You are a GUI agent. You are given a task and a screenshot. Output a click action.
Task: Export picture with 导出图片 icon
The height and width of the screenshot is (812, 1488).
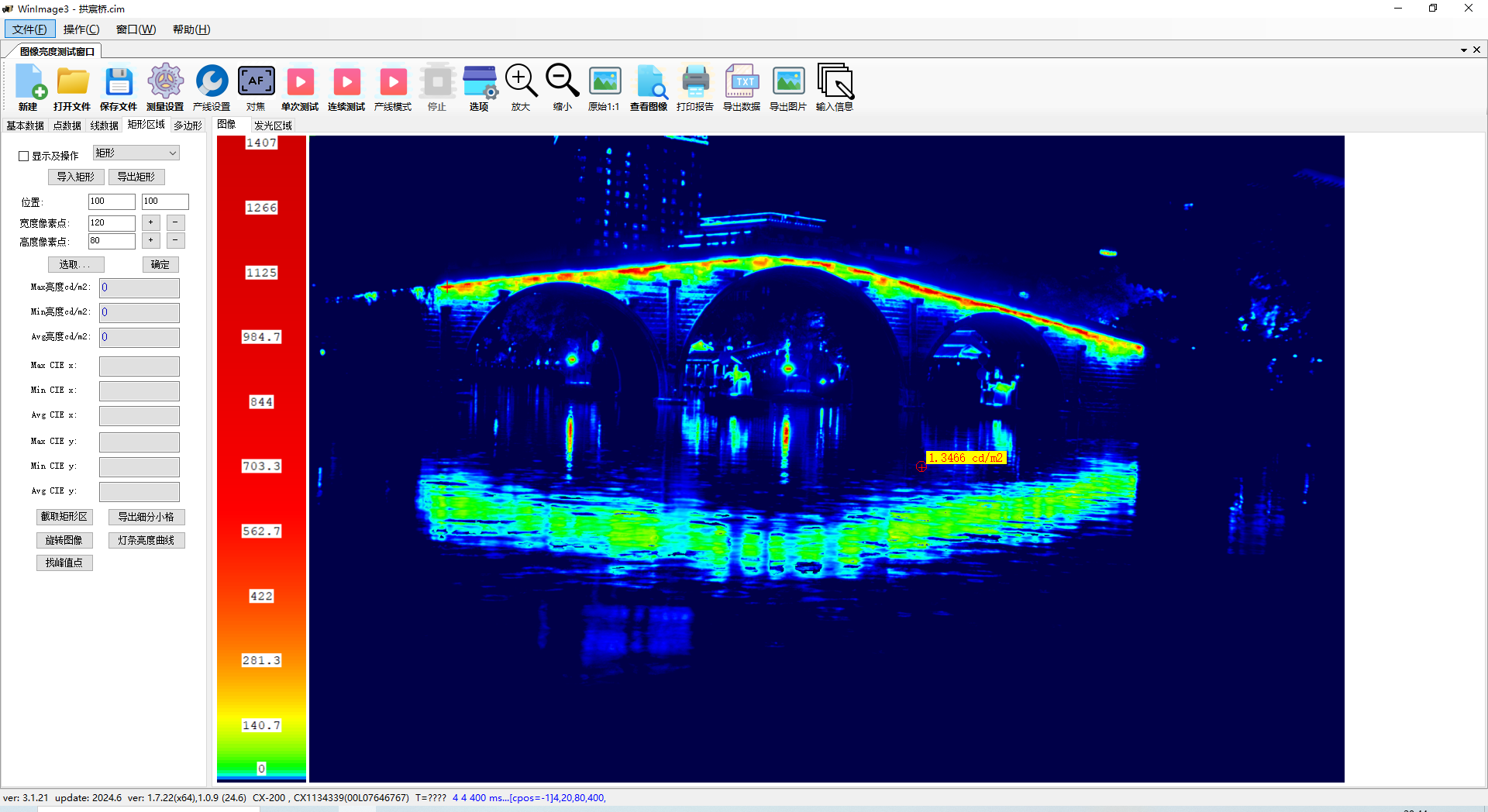click(788, 88)
